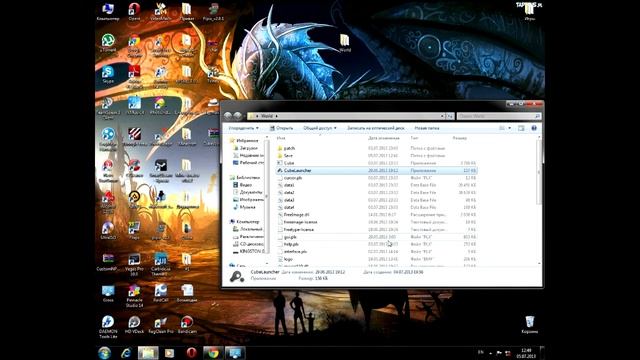The image size is (640, 360).
Task: Open the Opera shortcut on the desktop
Action: click(x=134, y=11)
